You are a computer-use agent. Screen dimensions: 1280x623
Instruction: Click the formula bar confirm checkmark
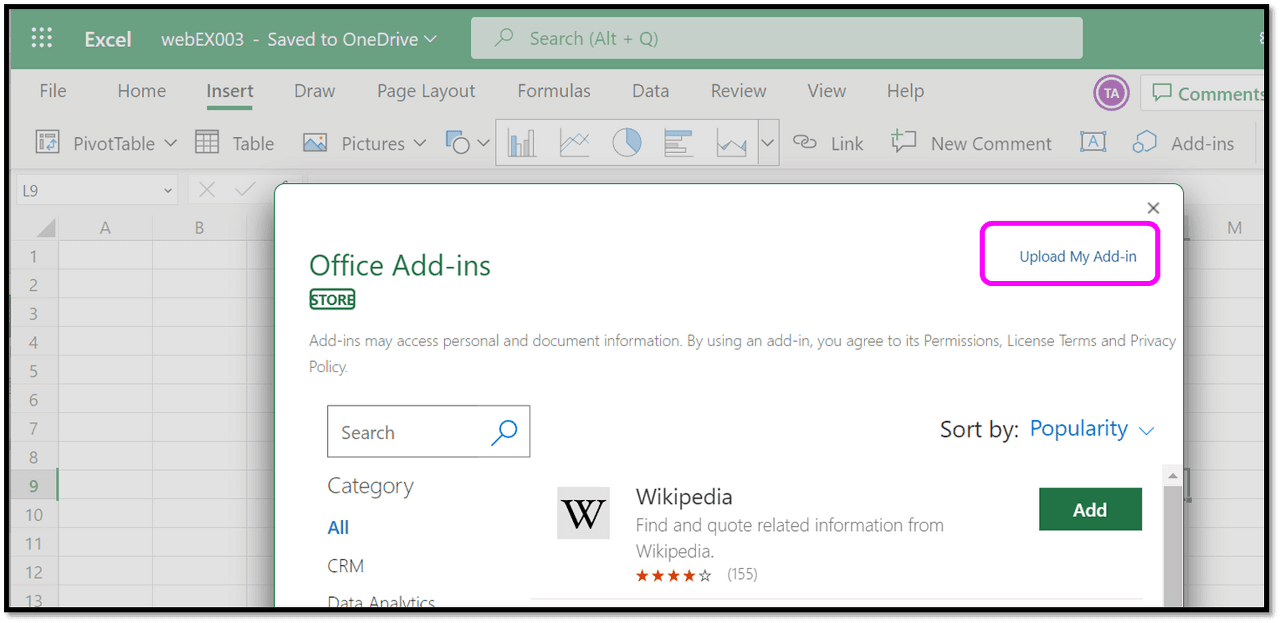244,190
